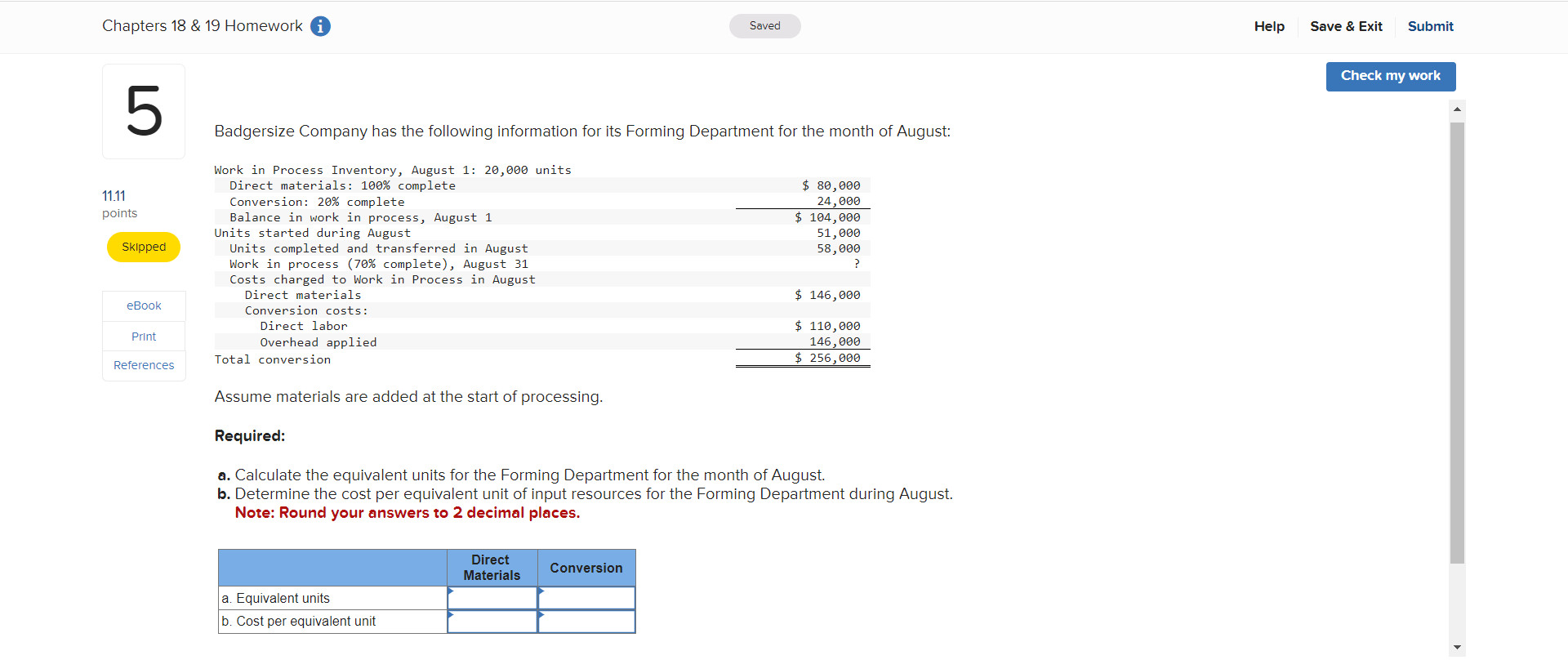1568x660 pixels.
Task: Click the 'Required:' heading
Action: [x=250, y=436]
